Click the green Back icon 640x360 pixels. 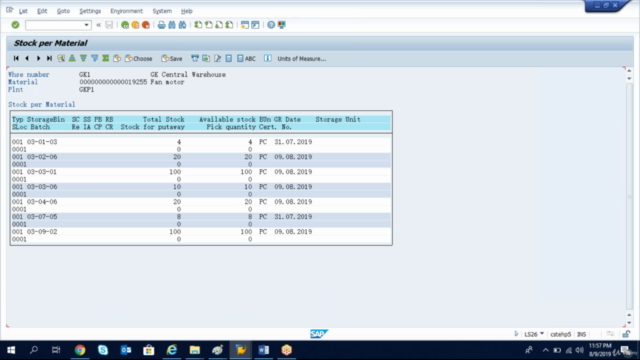(125, 25)
